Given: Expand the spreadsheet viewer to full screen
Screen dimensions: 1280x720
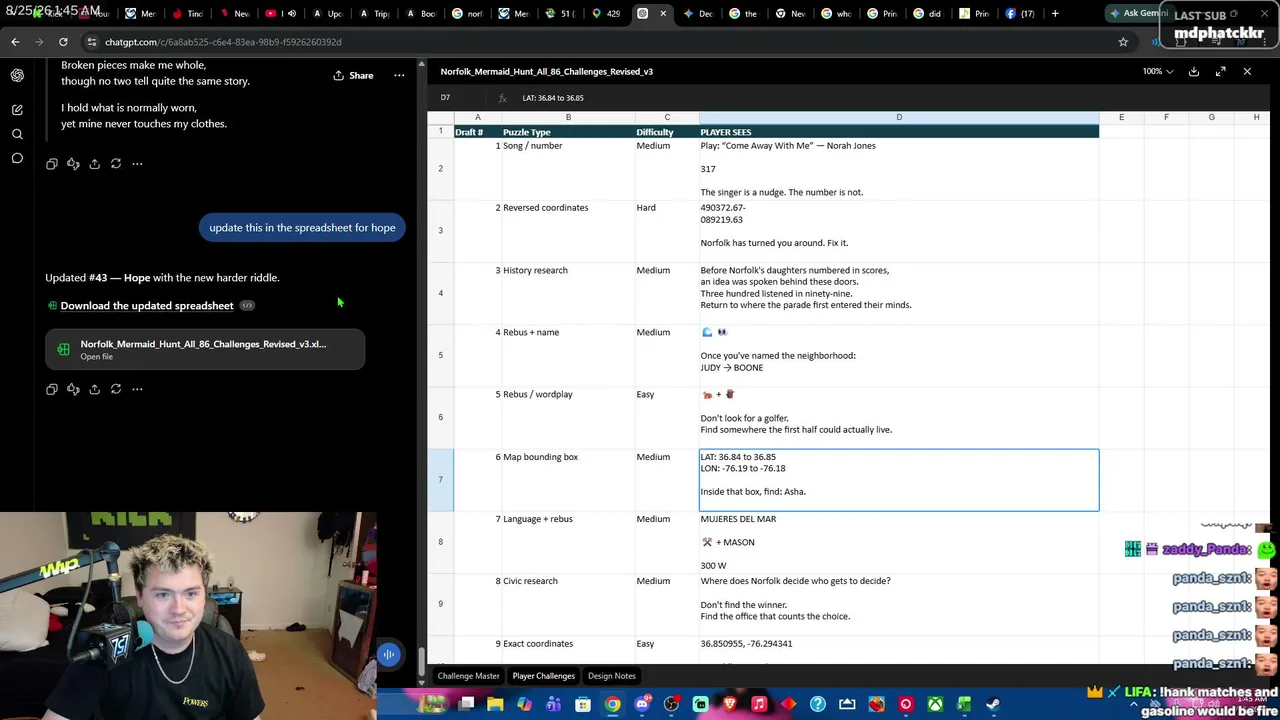Looking at the screenshot, I should click(1221, 72).
